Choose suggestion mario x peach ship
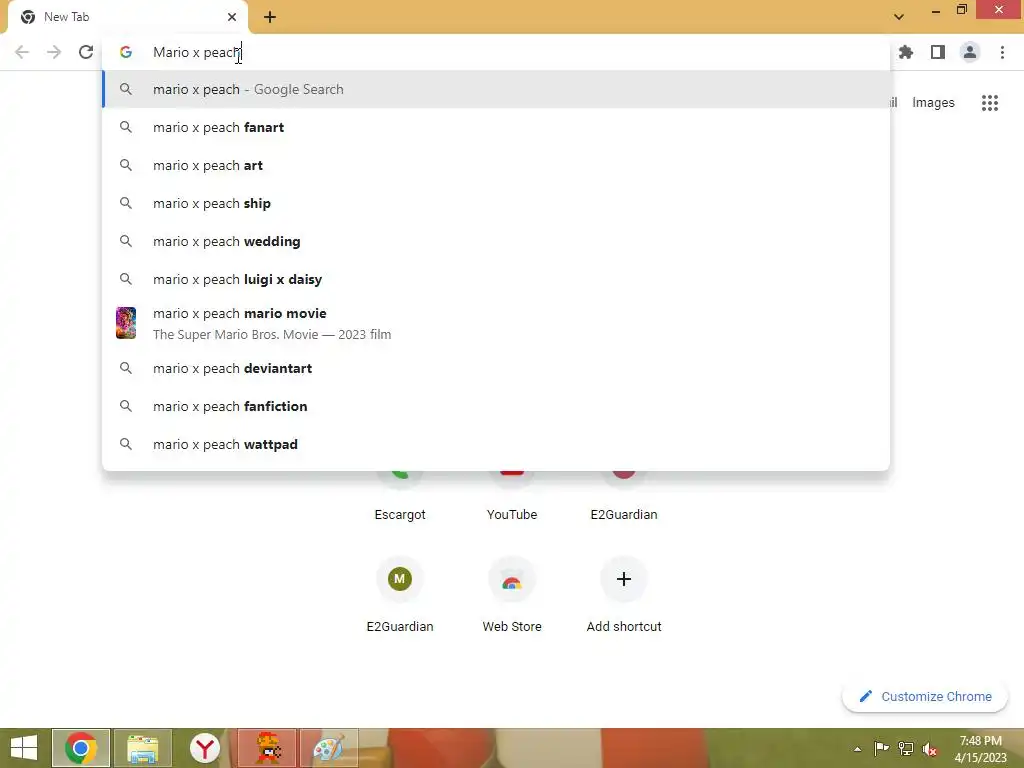 pos(496,203)
